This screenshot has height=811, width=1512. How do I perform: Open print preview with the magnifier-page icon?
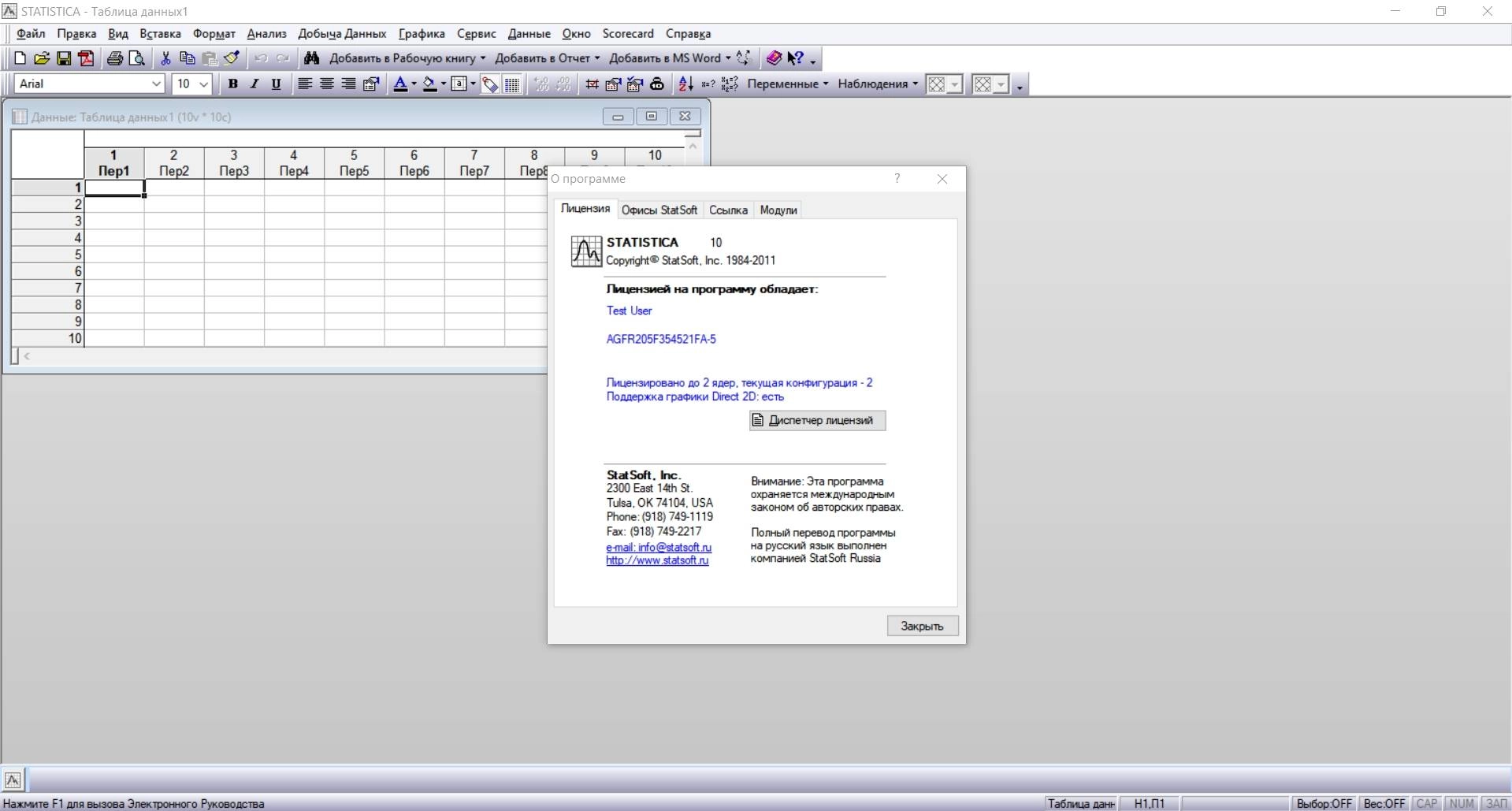pos(137,58)
